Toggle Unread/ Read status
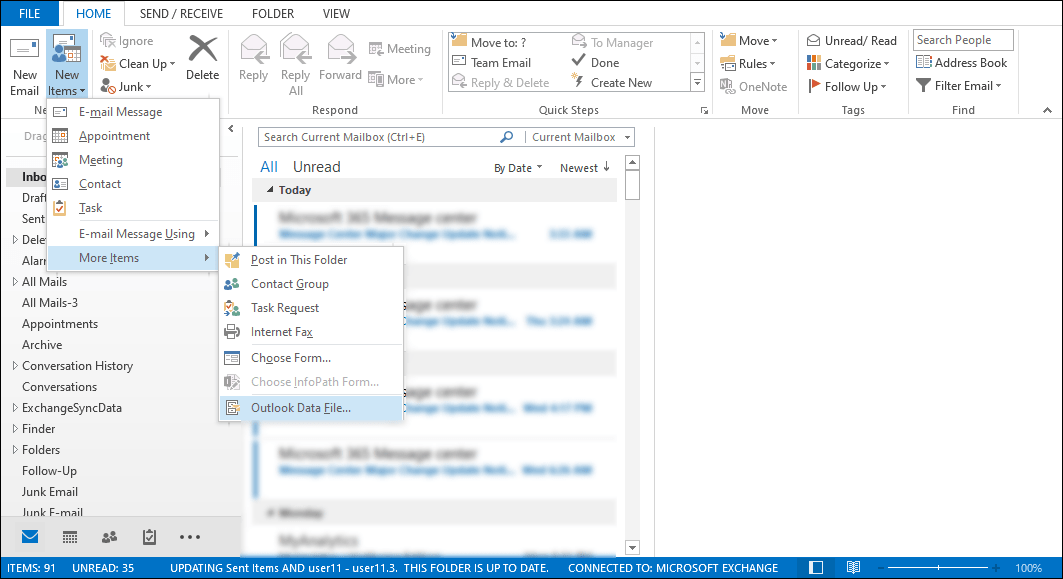 (x=851, y=41)
